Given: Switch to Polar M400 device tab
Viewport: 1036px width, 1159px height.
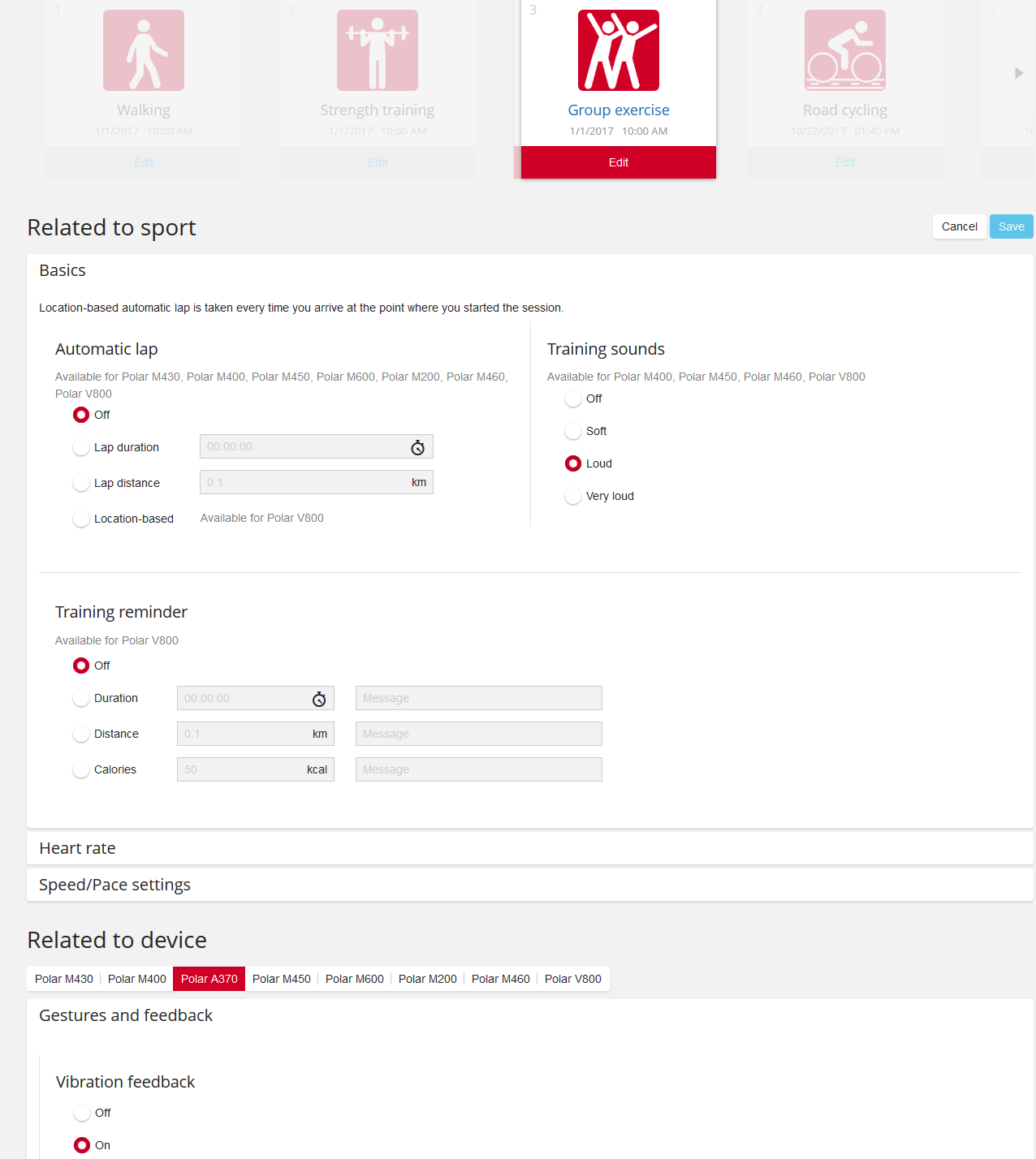Looking at the screenshot, I should (137, 979).
